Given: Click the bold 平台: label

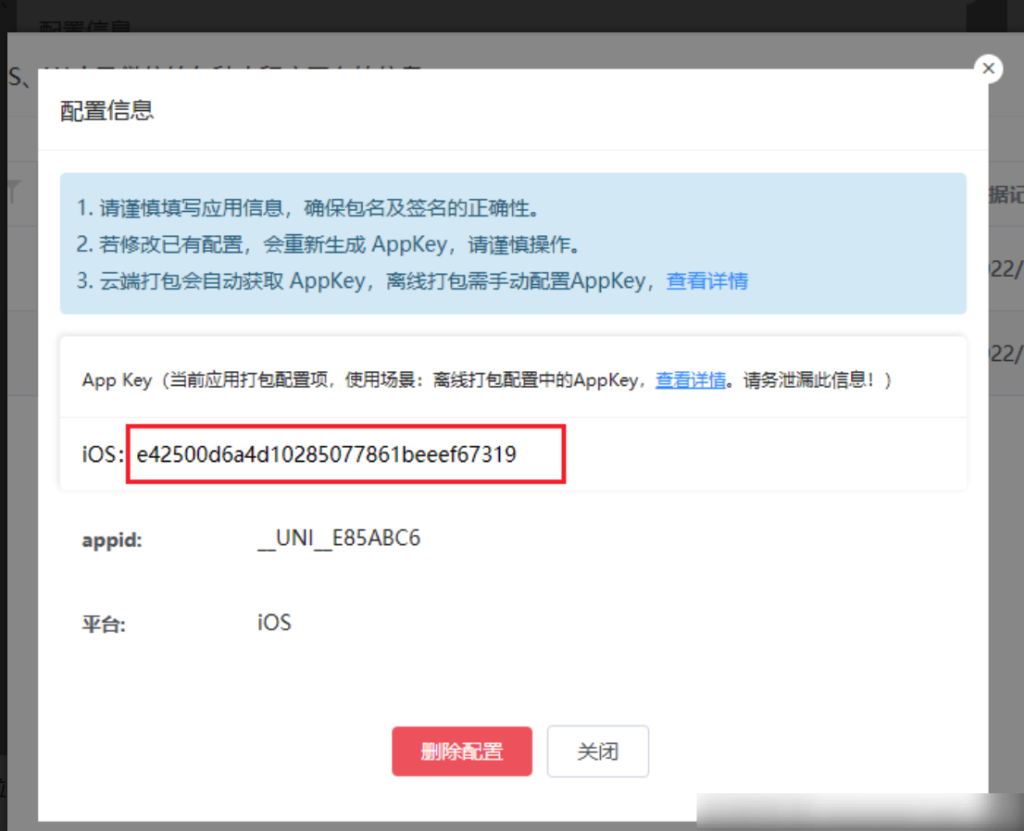Looking at the screenshot, I should click(x=103, y=624).
